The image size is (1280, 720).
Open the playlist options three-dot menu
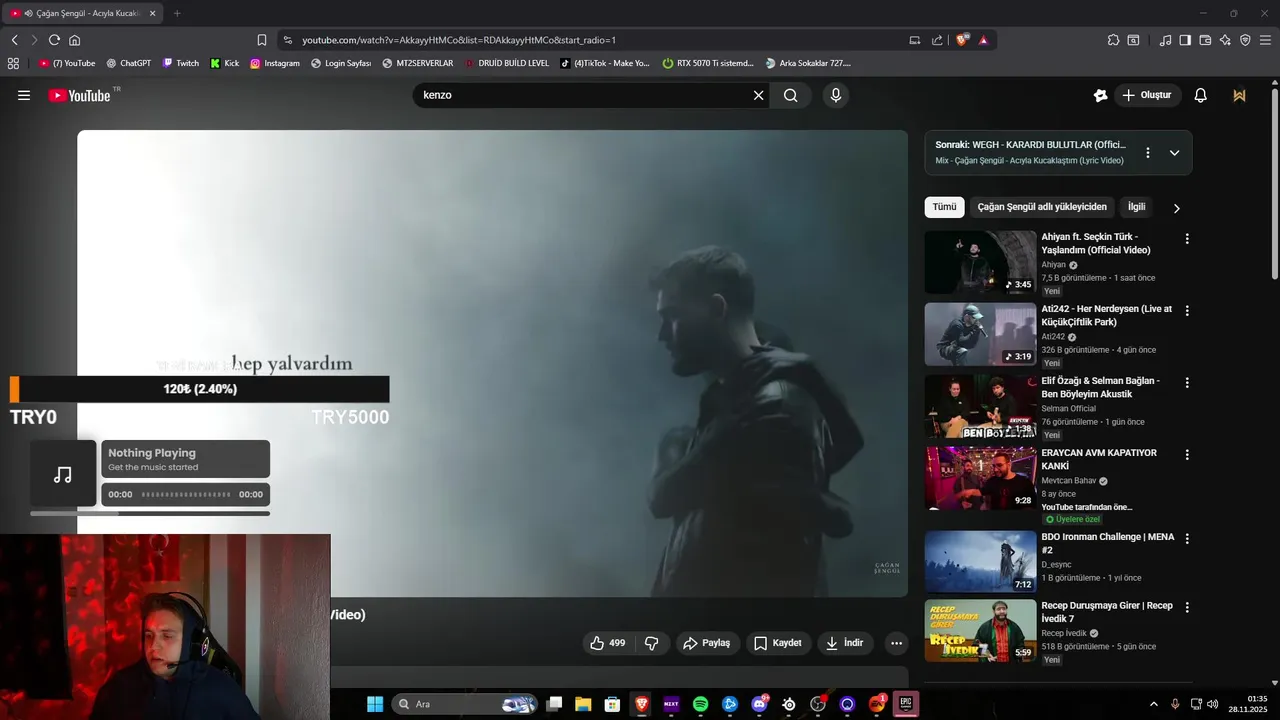click(x=1148, y=153)
